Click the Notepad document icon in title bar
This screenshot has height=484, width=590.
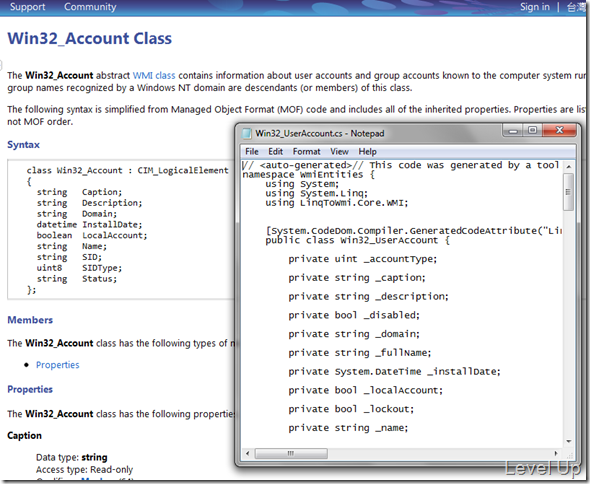[247, 133]
